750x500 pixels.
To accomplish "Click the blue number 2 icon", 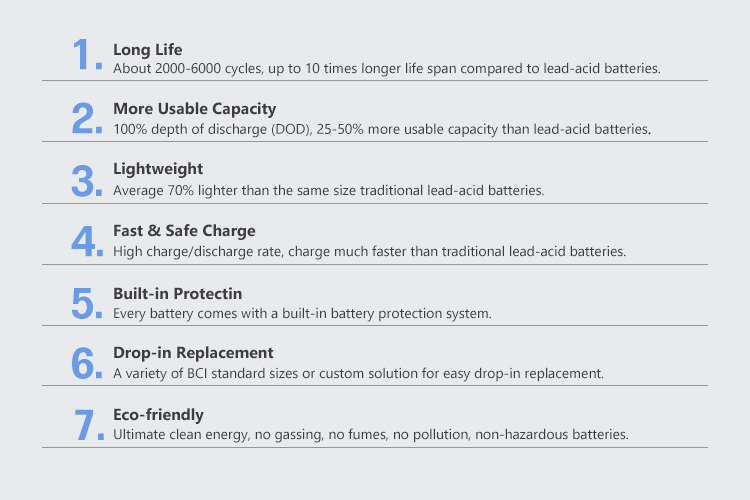I will coord(87,118).
